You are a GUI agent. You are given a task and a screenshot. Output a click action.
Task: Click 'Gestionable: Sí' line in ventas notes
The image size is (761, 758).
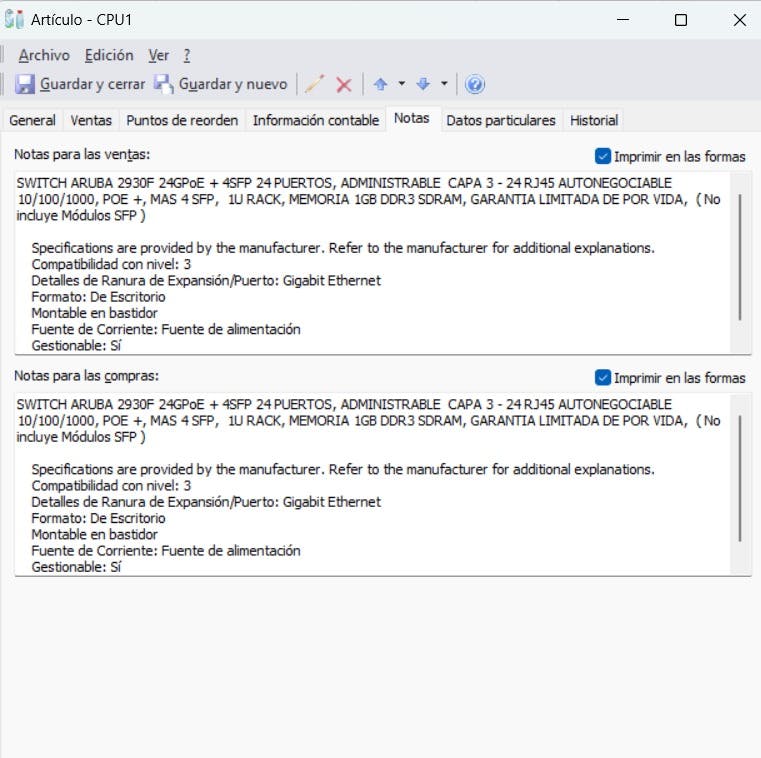[x=76, y=346]
